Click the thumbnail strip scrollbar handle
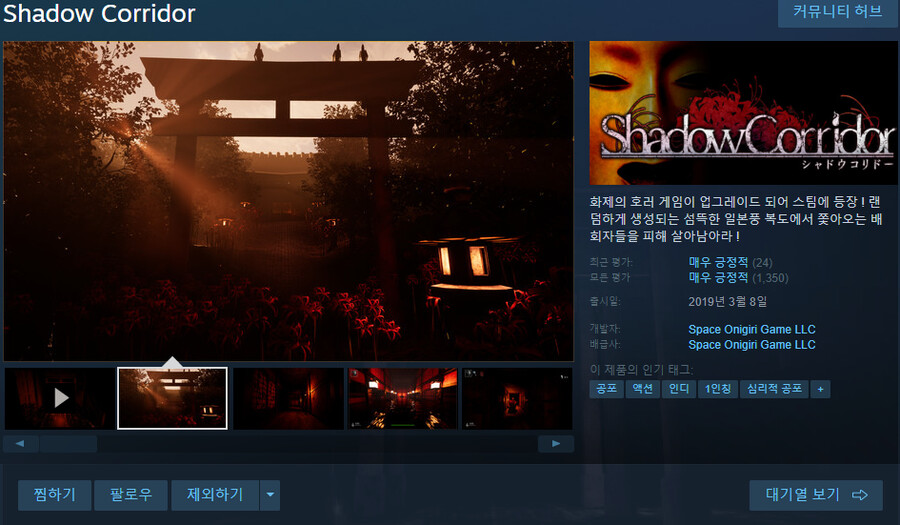The height and width of the screenshot is (525, 900). click(68, 443)
